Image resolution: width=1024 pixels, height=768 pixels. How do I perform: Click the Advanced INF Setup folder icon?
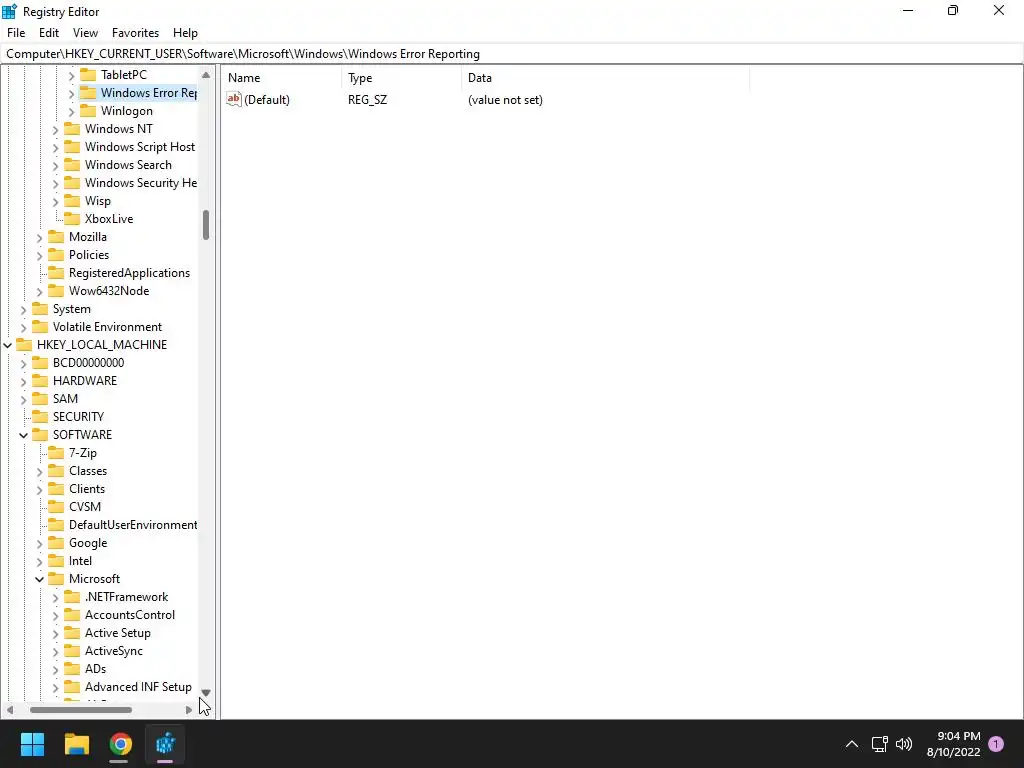pos(72,687)
